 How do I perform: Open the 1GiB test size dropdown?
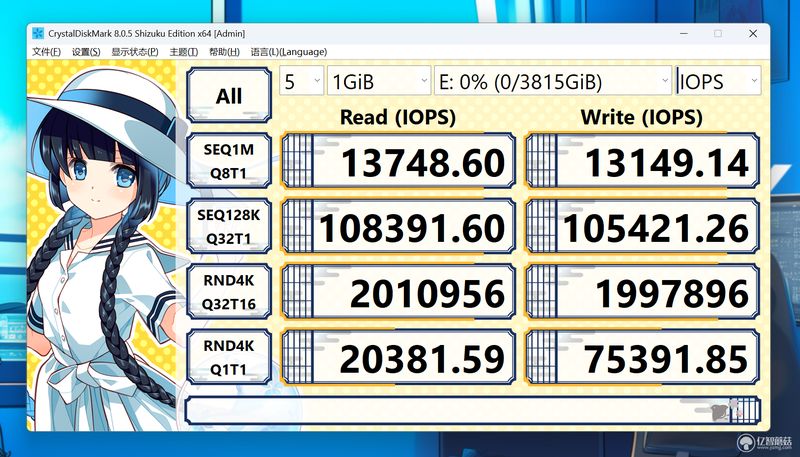[x=379, y=81]
